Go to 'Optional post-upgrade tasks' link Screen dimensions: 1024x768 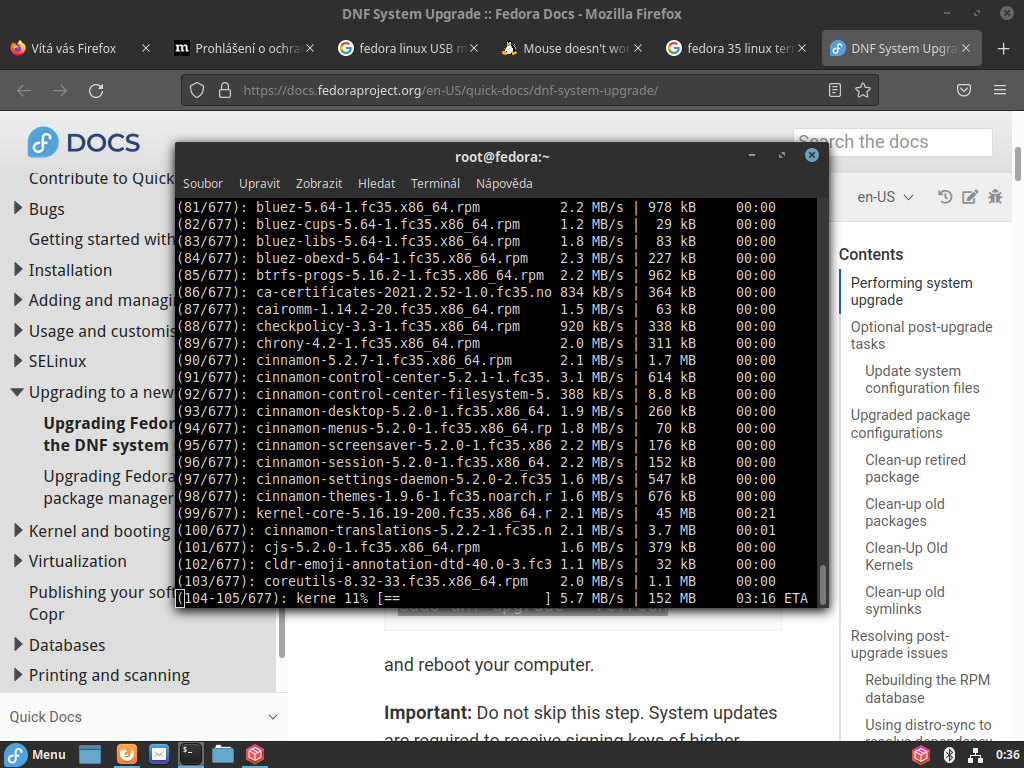[x=921, y=335]
